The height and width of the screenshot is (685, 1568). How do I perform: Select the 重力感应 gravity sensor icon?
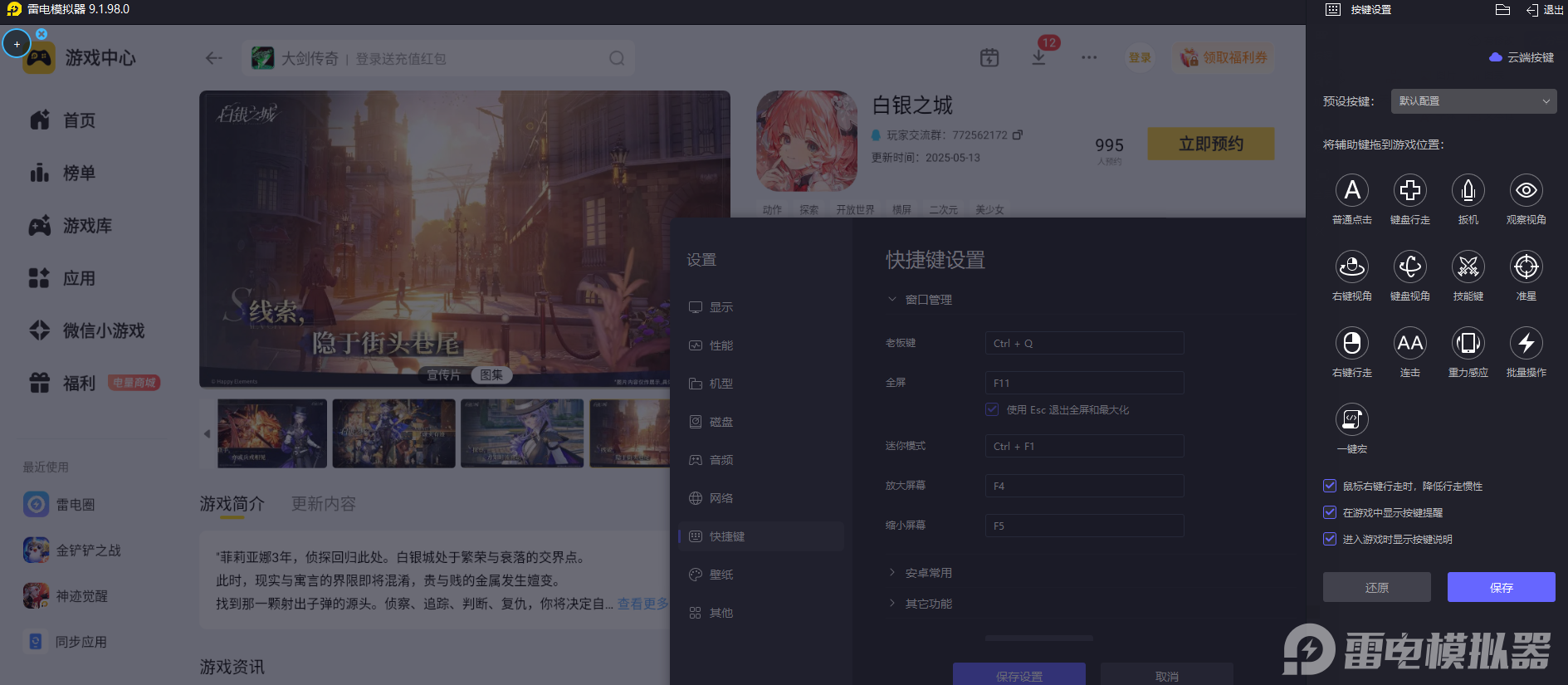point(1468,343)
